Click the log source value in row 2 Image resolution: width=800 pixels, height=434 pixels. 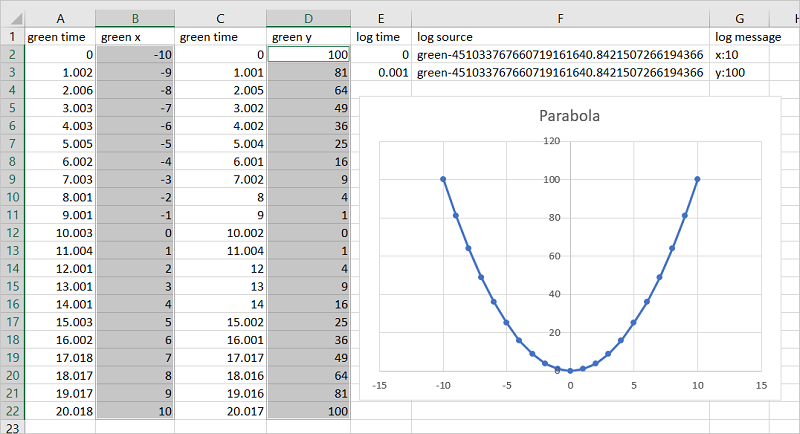coord(560,55)
